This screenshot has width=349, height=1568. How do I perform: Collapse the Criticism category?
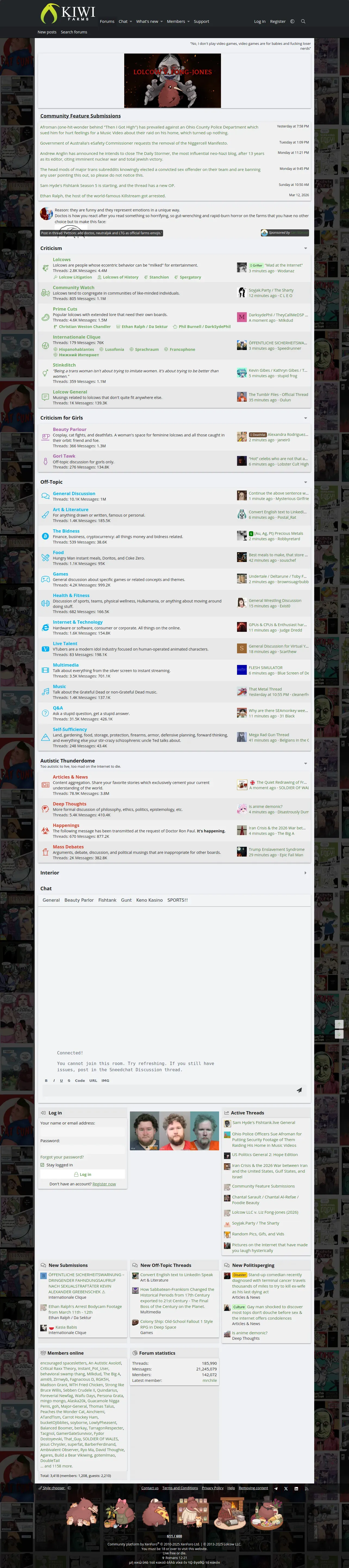click(305, 248)
